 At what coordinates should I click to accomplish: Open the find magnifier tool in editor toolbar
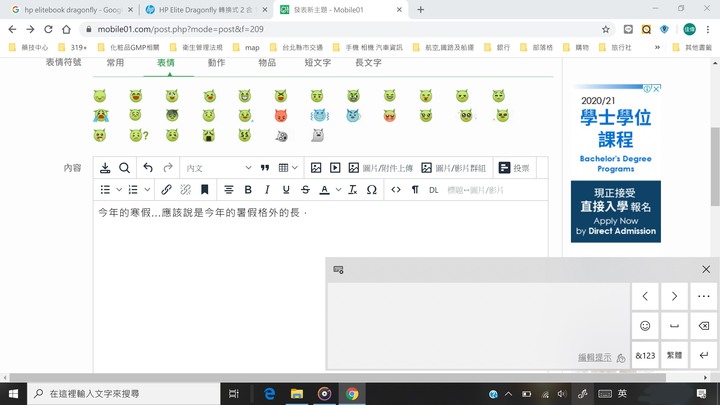coord(124,168)
